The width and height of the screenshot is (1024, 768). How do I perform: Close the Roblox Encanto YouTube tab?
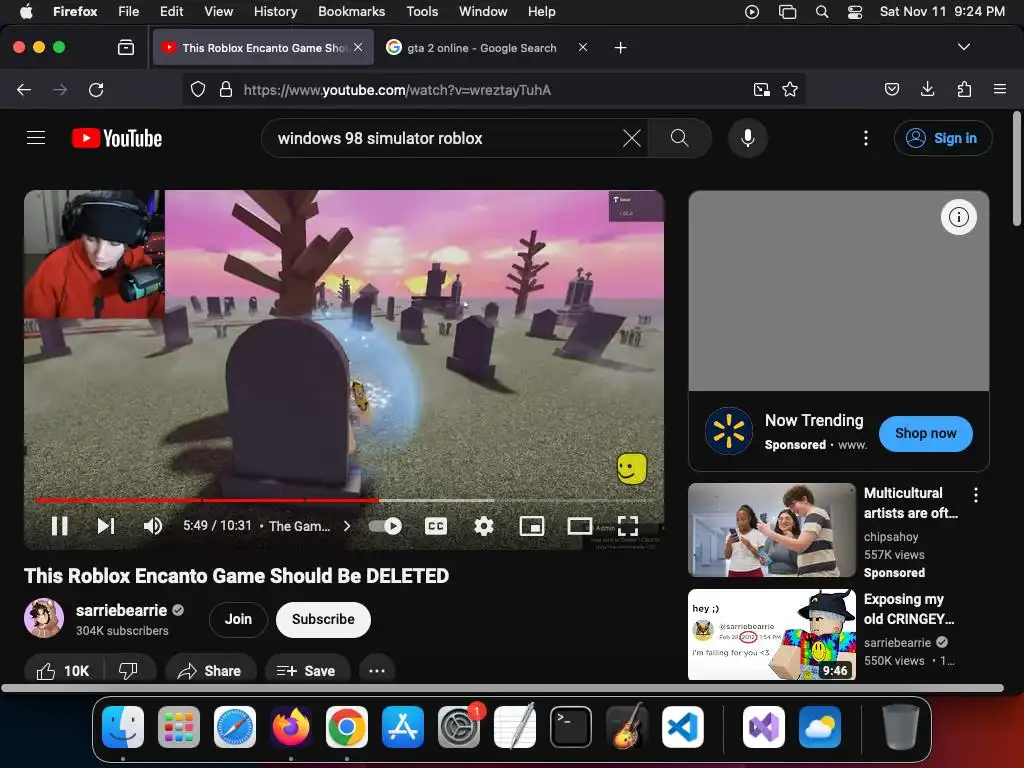(358, 47)
